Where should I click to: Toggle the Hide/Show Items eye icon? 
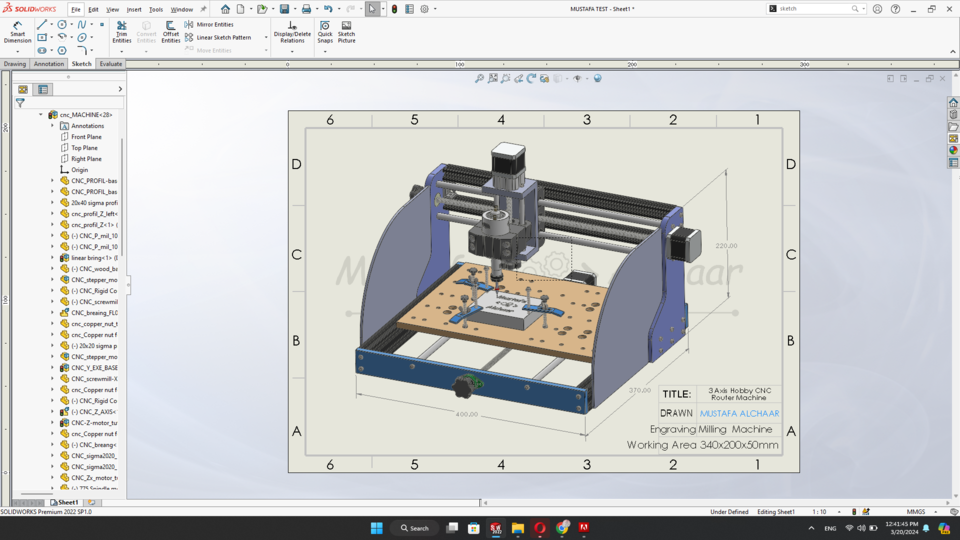(577, 78)
